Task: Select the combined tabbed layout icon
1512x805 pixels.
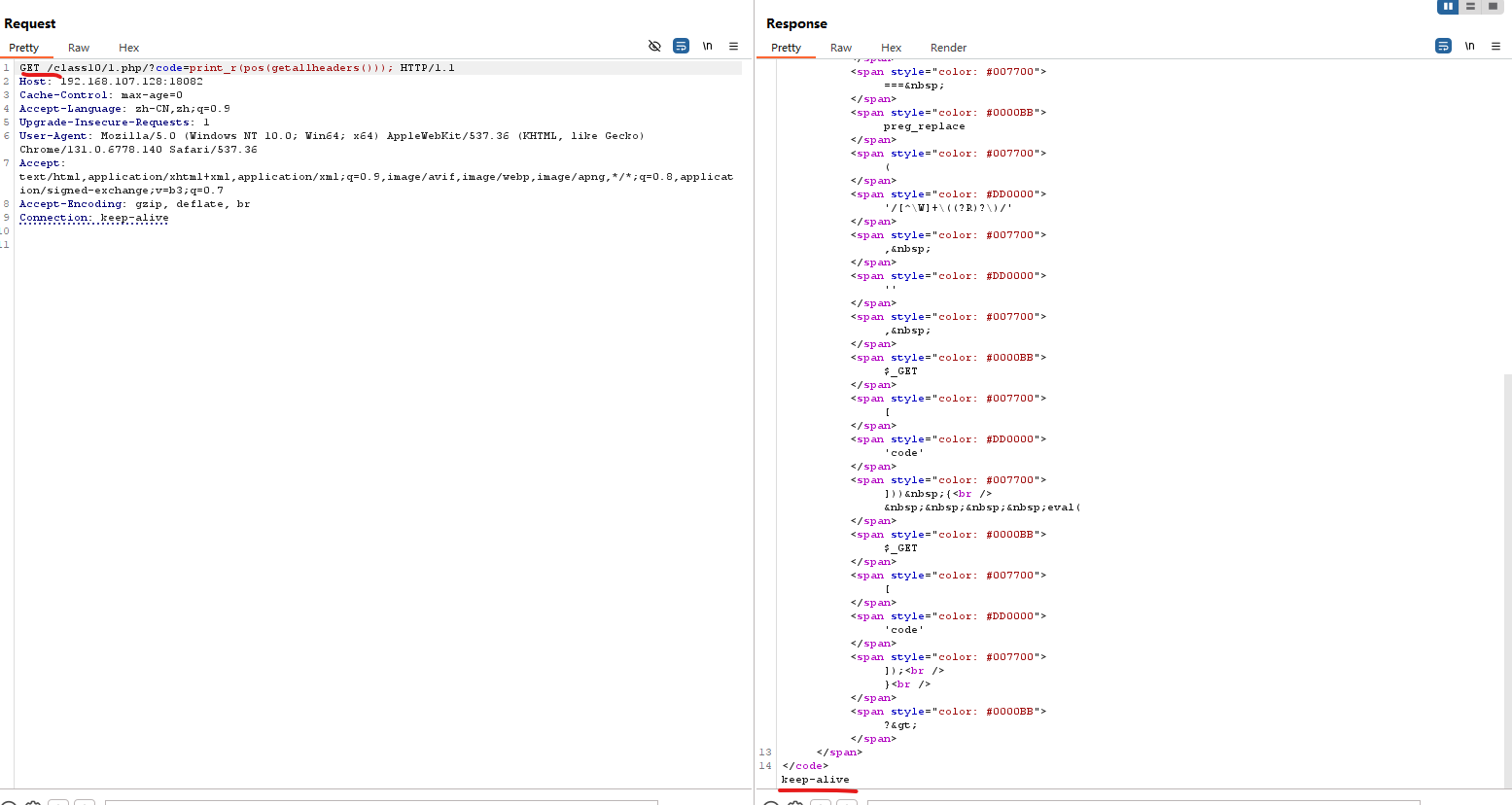Action: pyautogui.click(x=1493, y=7)
